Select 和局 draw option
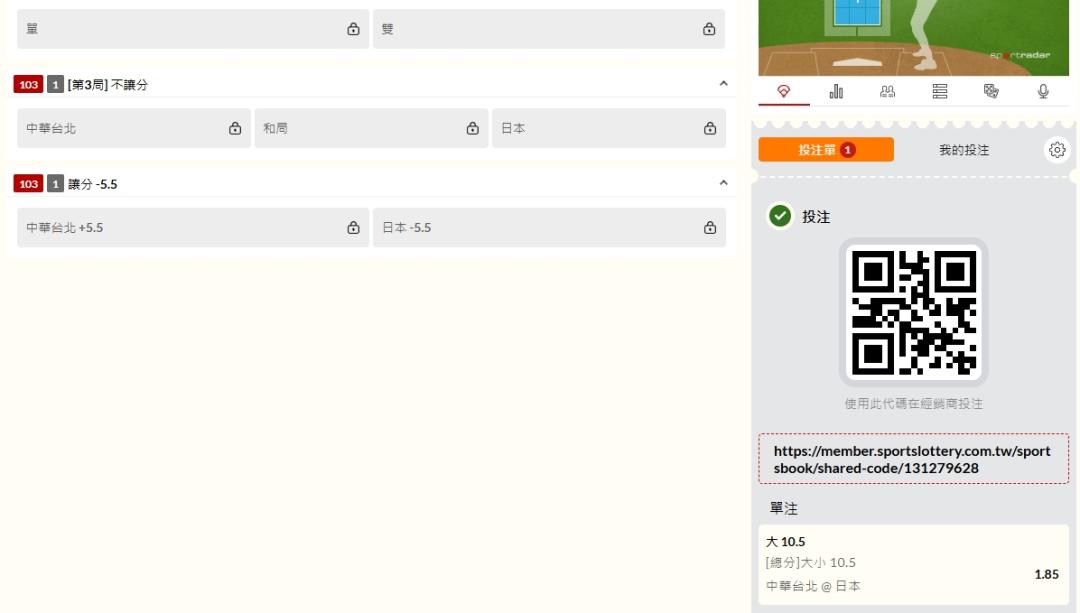1080x613 pixels. tap(371, 128)
